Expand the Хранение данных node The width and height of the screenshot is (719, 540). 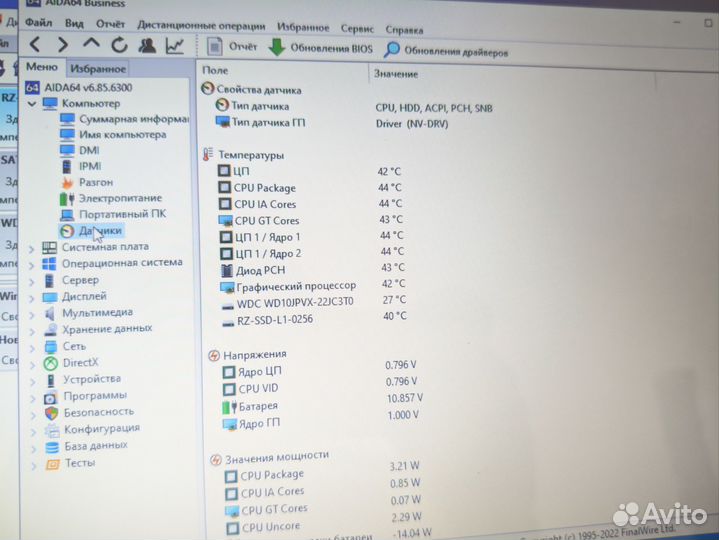coord(32,332)
